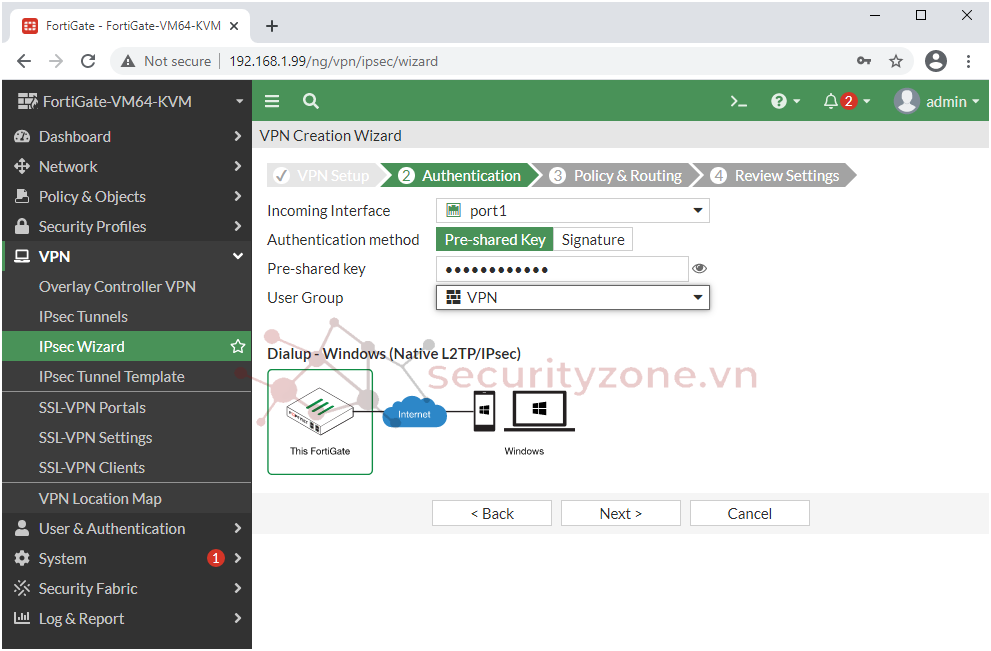Open the CLI console icon
The width and height of the screenshot is (991, 651).
739,101
